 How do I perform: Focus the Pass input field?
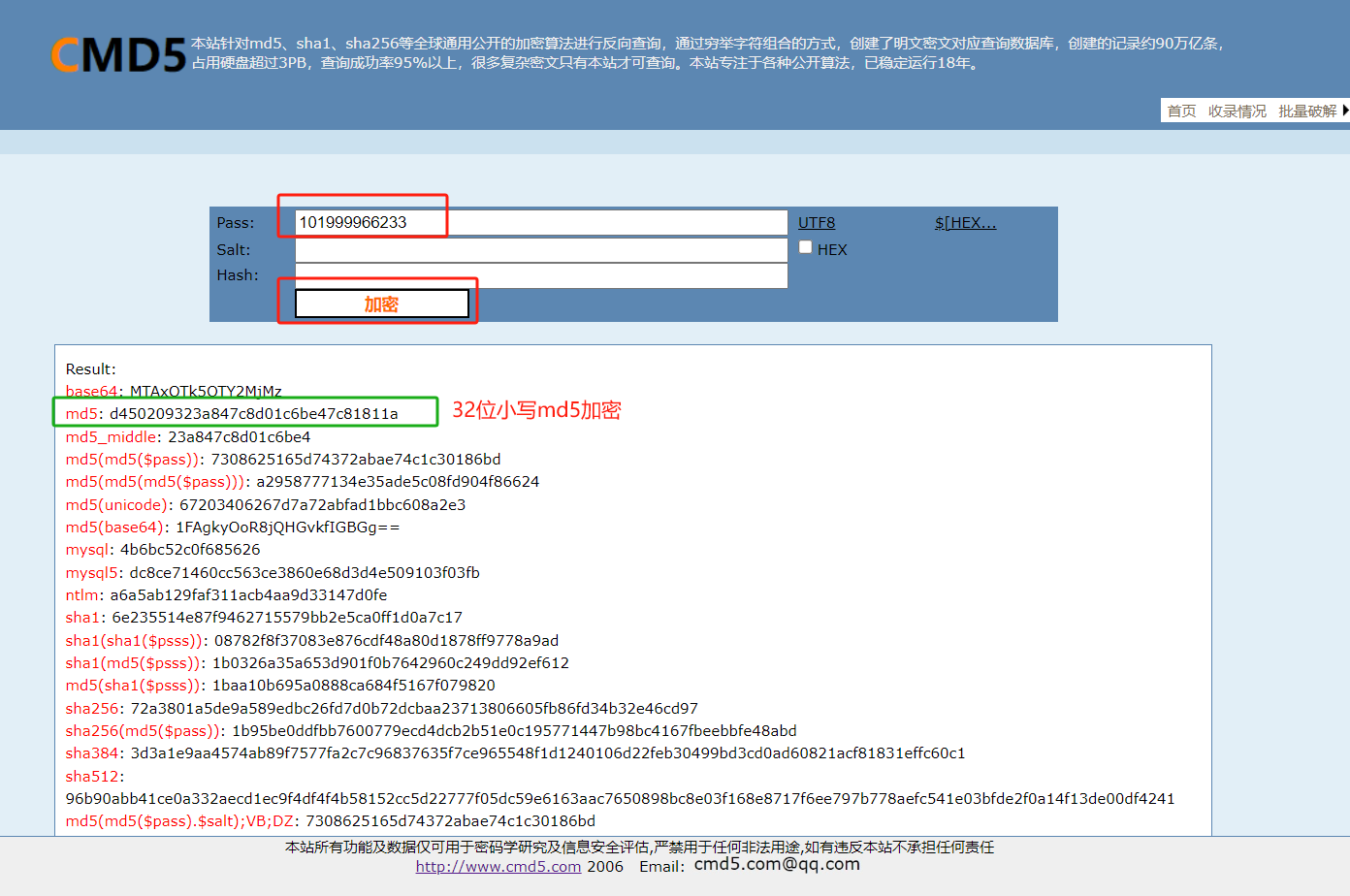pos(541,222)
